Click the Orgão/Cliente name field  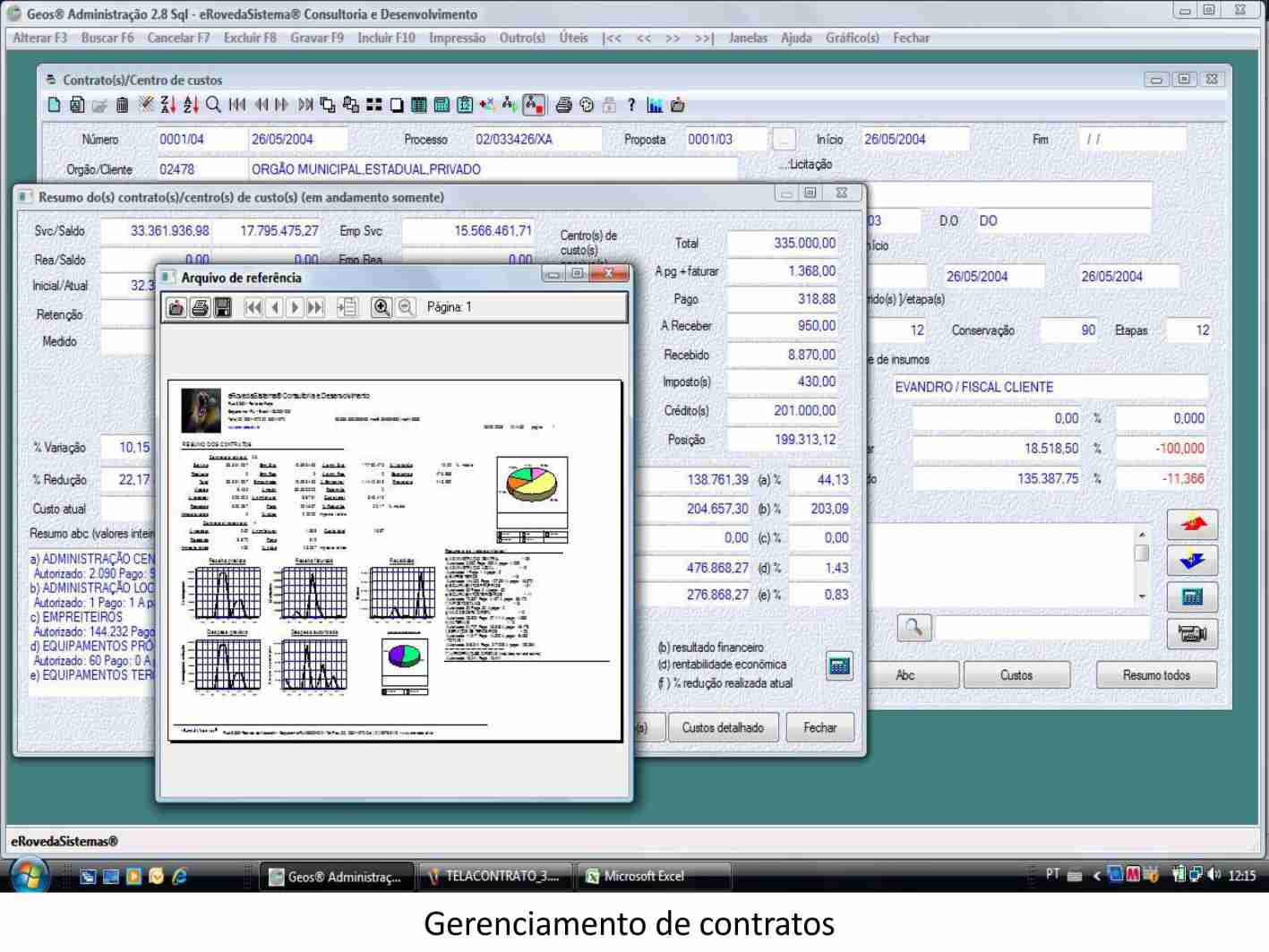point(493,169)
